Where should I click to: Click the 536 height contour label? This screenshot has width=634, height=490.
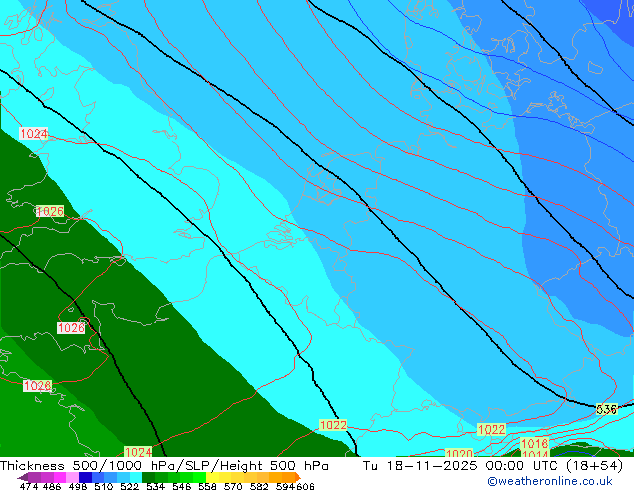click(x=607, y=410)
